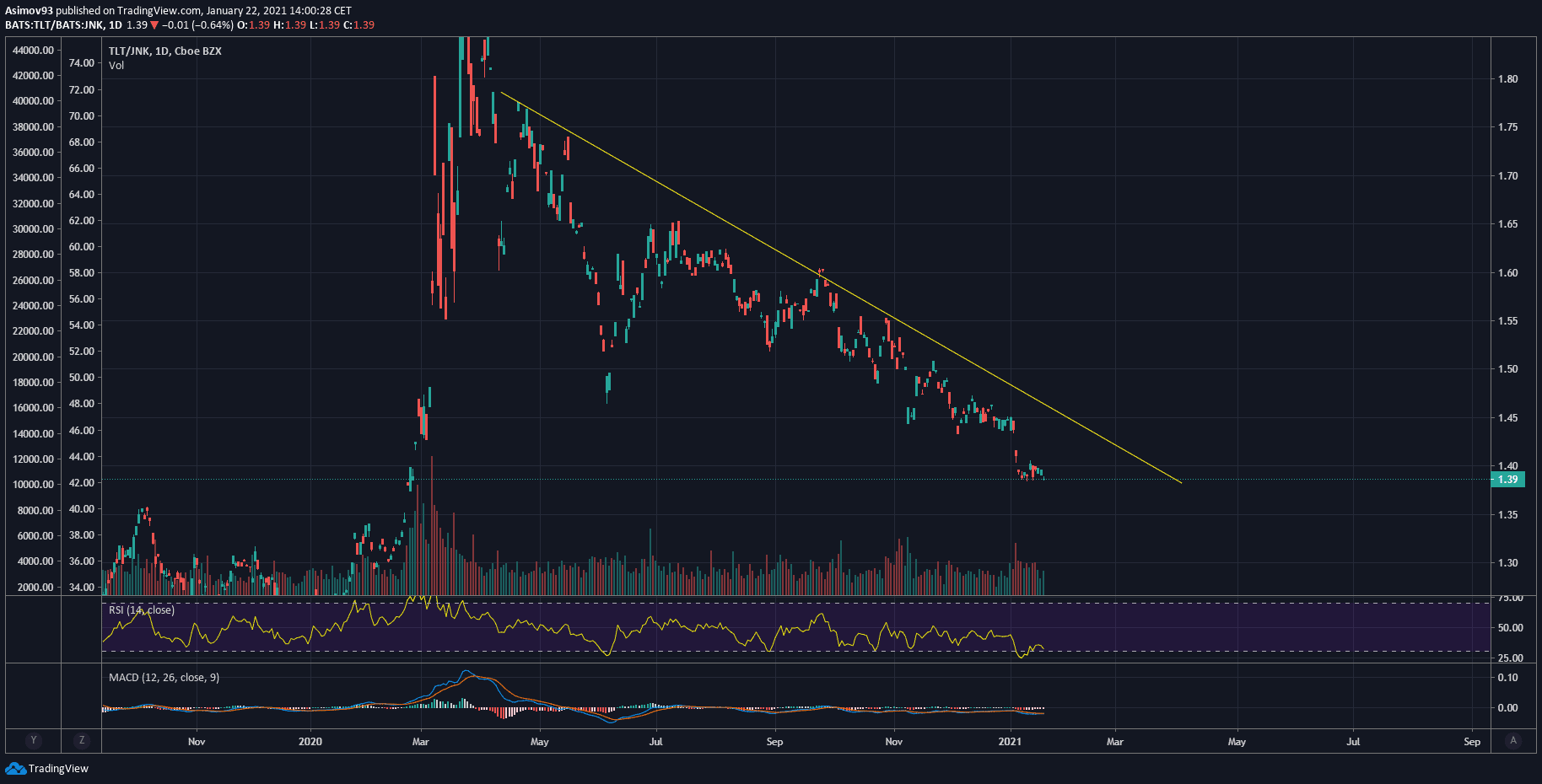Click the Asimov93 author name
Image resolution: width=1542 pixels, height=784 pixels.
[x=29, y=11]
